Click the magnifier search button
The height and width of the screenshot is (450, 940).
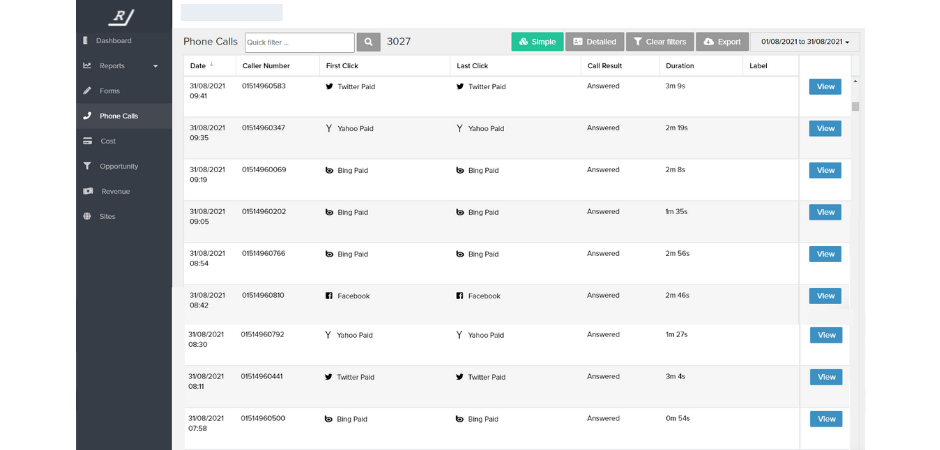pyautogui.click(x=368, y=42)
